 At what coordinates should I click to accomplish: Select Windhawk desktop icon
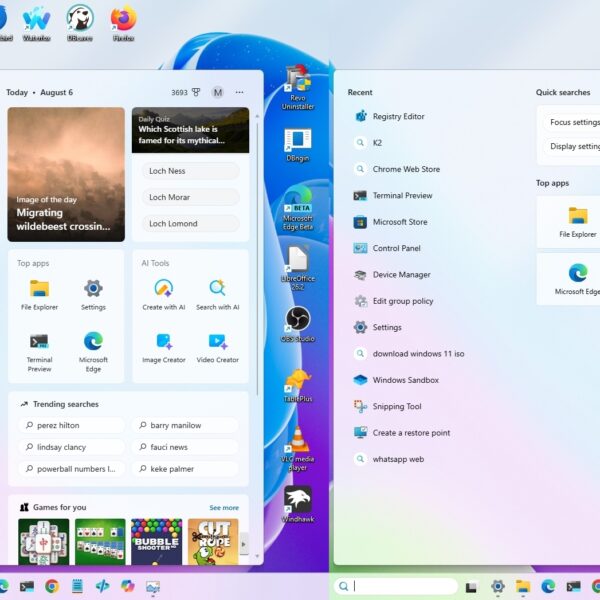pos(298,504)
